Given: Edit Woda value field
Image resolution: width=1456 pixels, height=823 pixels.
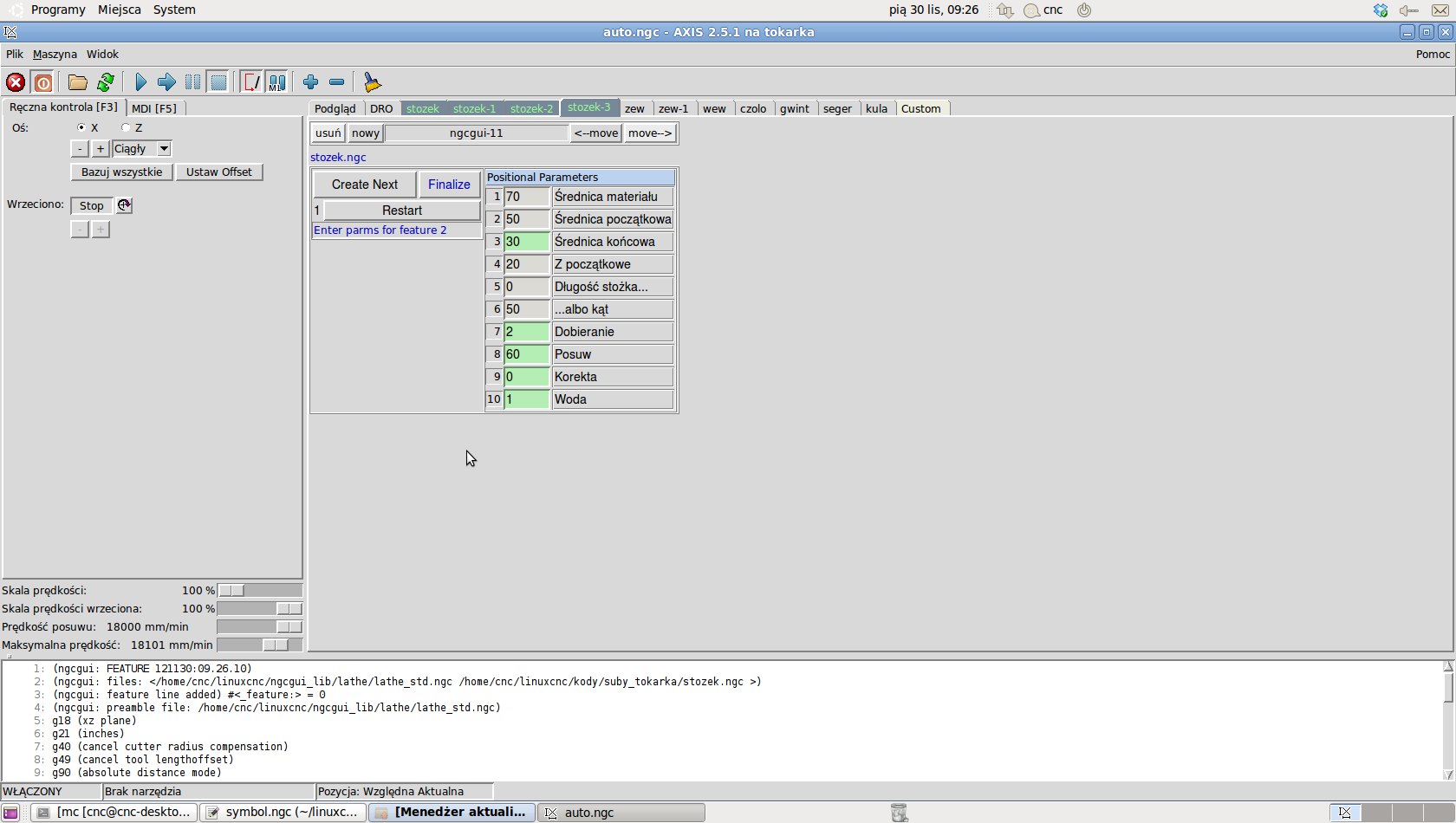Looking at the screenshot, I should [x=527, y=399].
